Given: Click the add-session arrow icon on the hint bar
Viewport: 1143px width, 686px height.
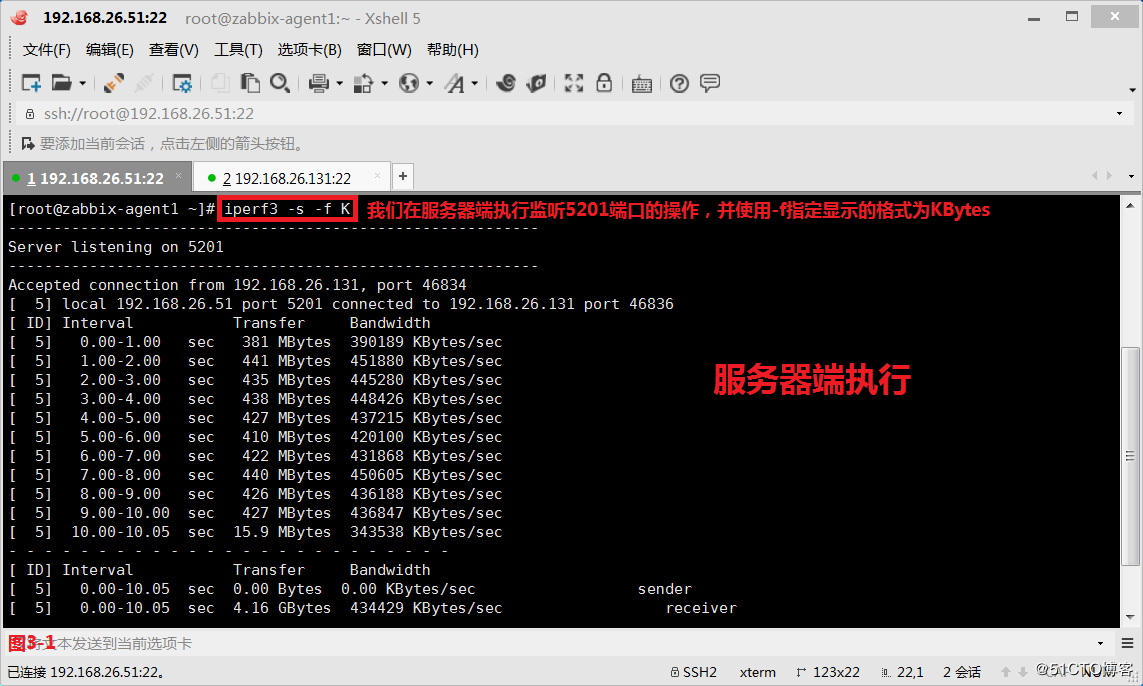Looking at the screenshot, I should tap(28, 144).
